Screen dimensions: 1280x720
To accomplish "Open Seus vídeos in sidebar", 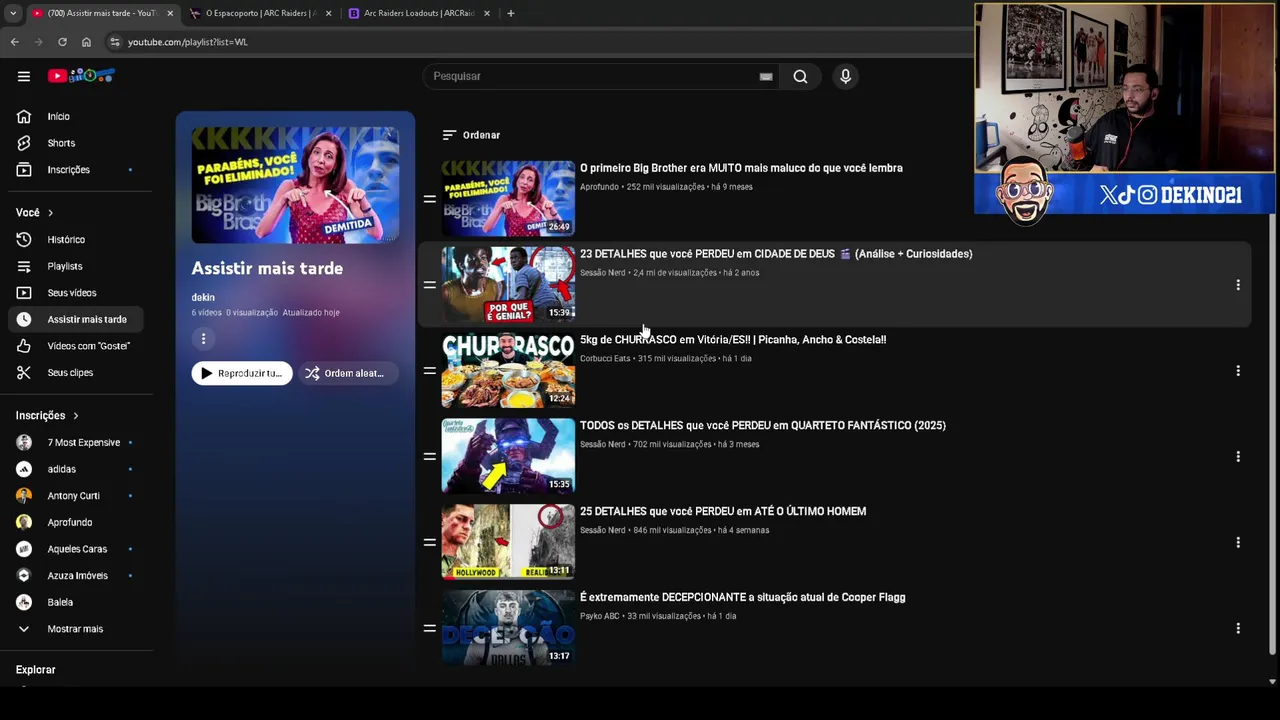I will point(78,293).
